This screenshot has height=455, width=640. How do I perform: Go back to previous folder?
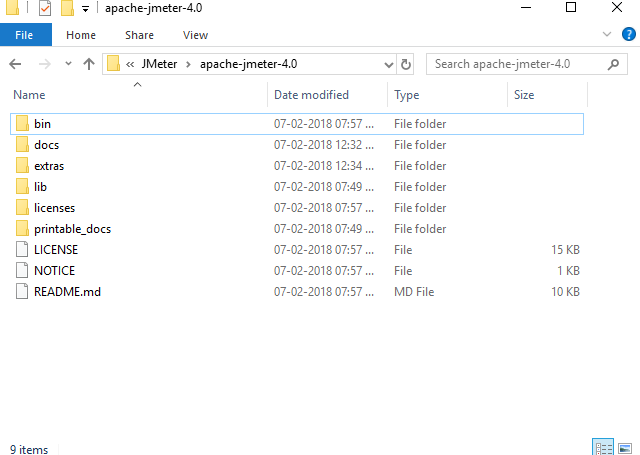[x=15, y=64]
